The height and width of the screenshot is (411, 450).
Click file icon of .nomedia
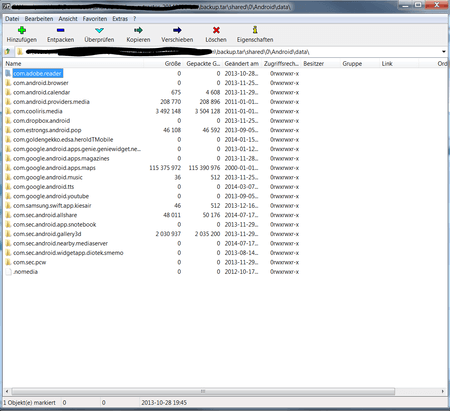(8, 272)
